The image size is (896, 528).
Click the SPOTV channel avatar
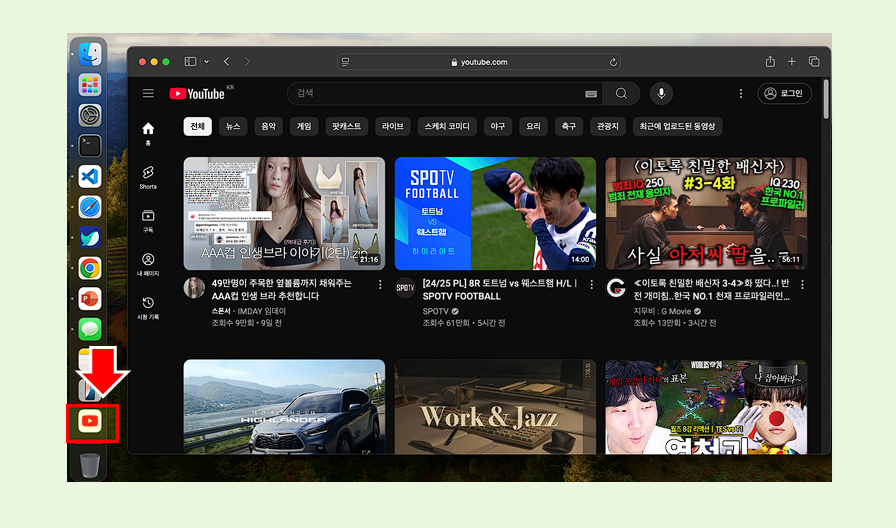point(405,288)
